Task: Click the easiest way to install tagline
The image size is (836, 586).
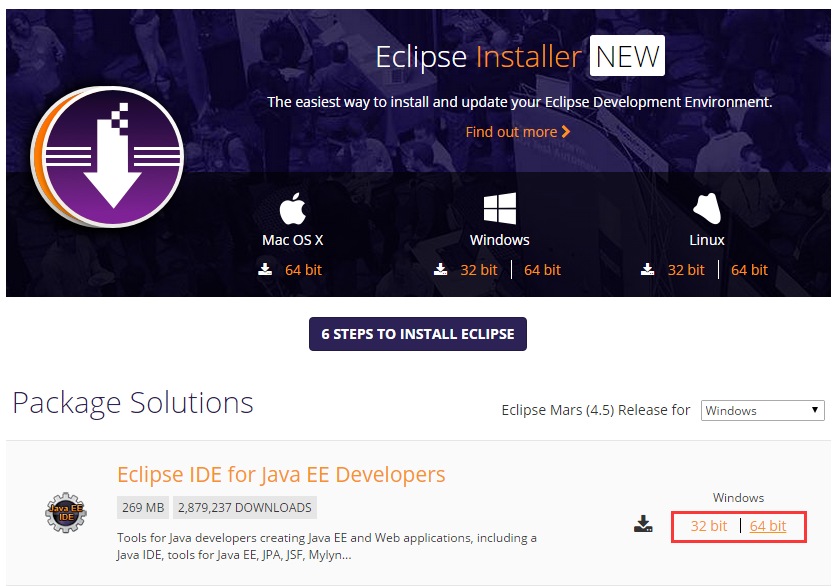Action: [520, 102]
